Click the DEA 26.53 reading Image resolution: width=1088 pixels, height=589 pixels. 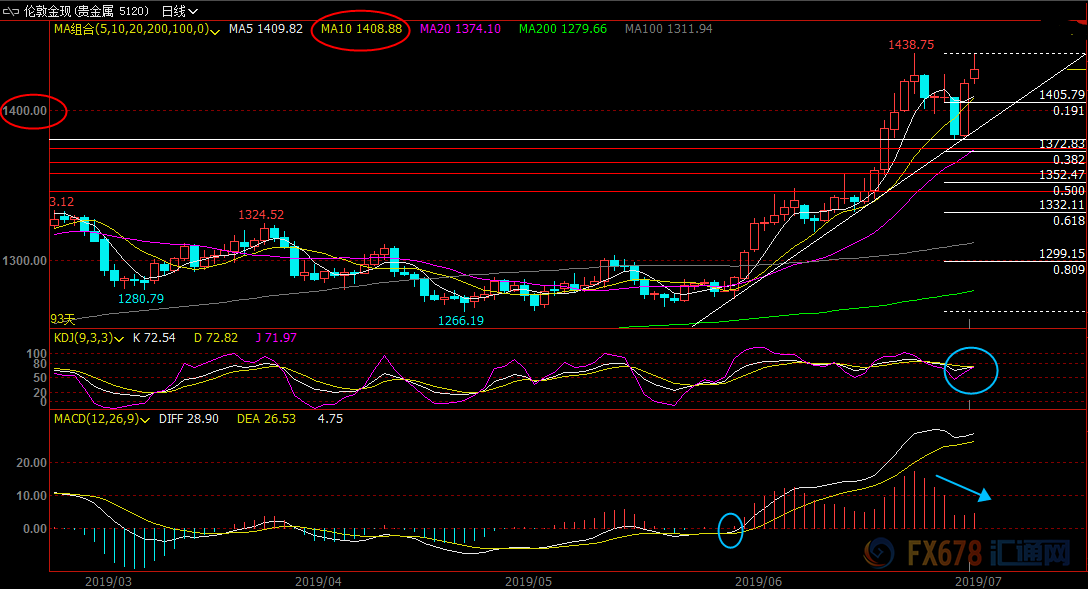click(266, 419)
